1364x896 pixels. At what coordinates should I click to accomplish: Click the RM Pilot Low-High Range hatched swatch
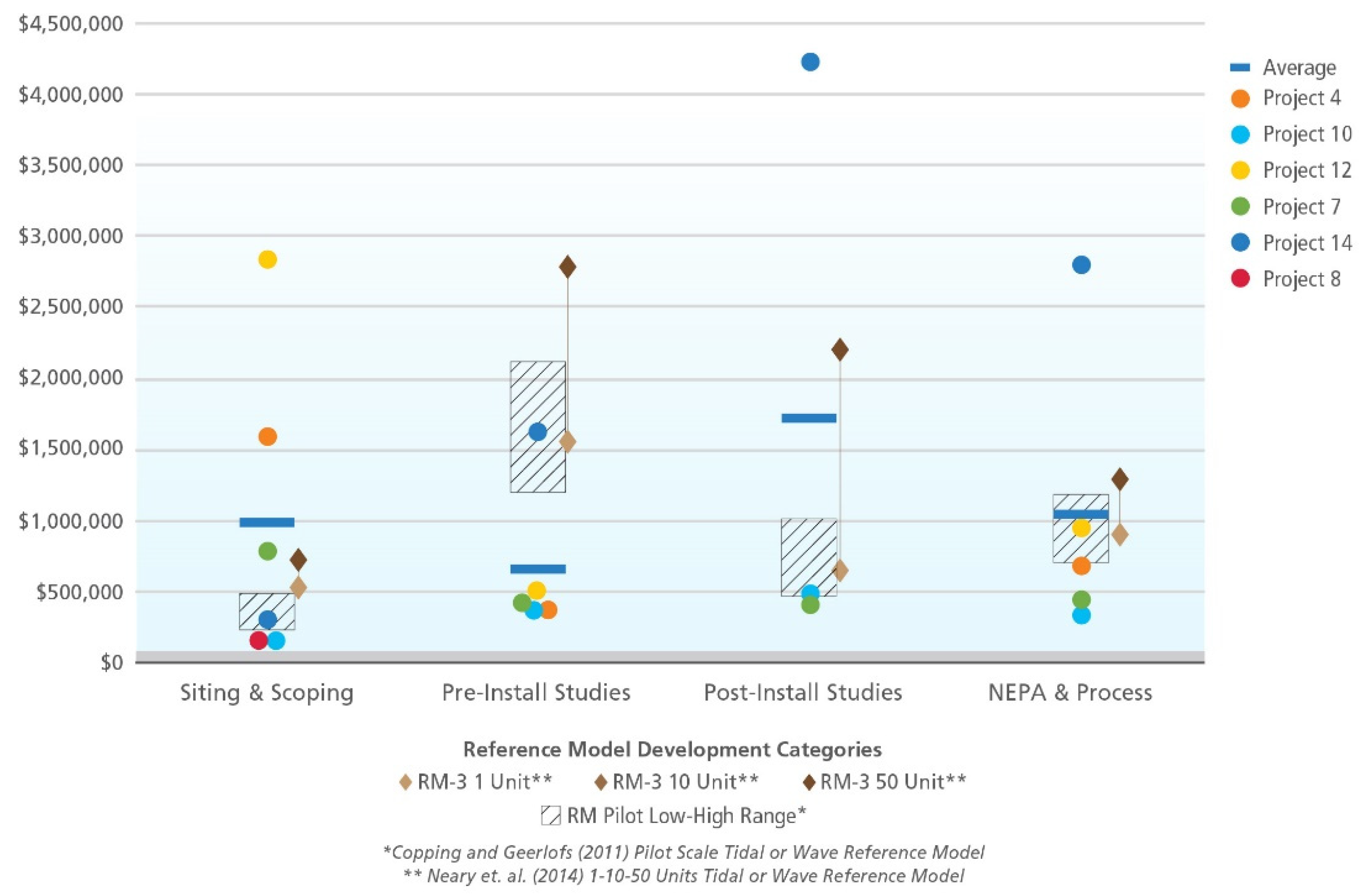tap(551, 816)
